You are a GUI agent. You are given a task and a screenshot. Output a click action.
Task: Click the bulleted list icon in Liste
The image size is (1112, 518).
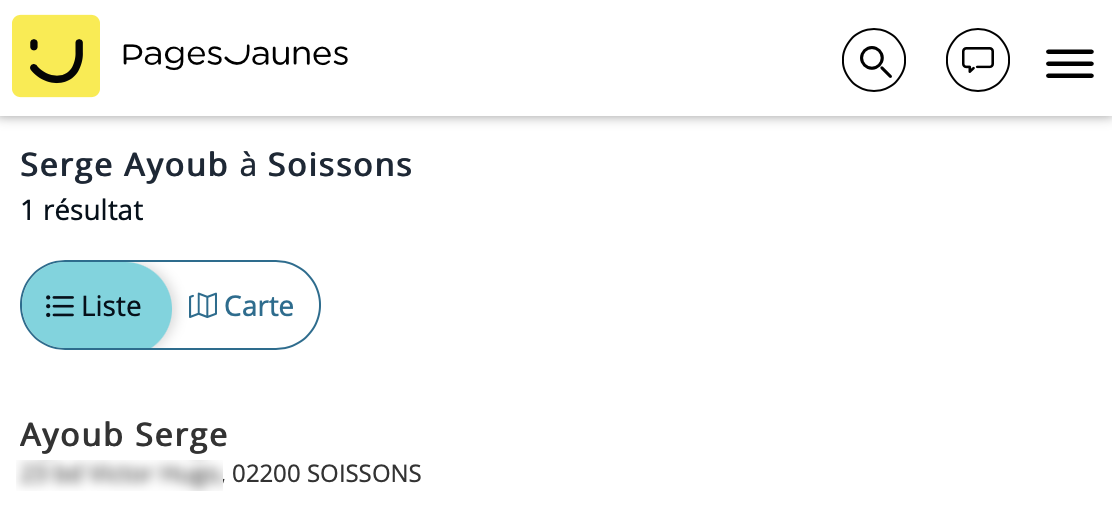pyautogui.click(x=60, y=306)
